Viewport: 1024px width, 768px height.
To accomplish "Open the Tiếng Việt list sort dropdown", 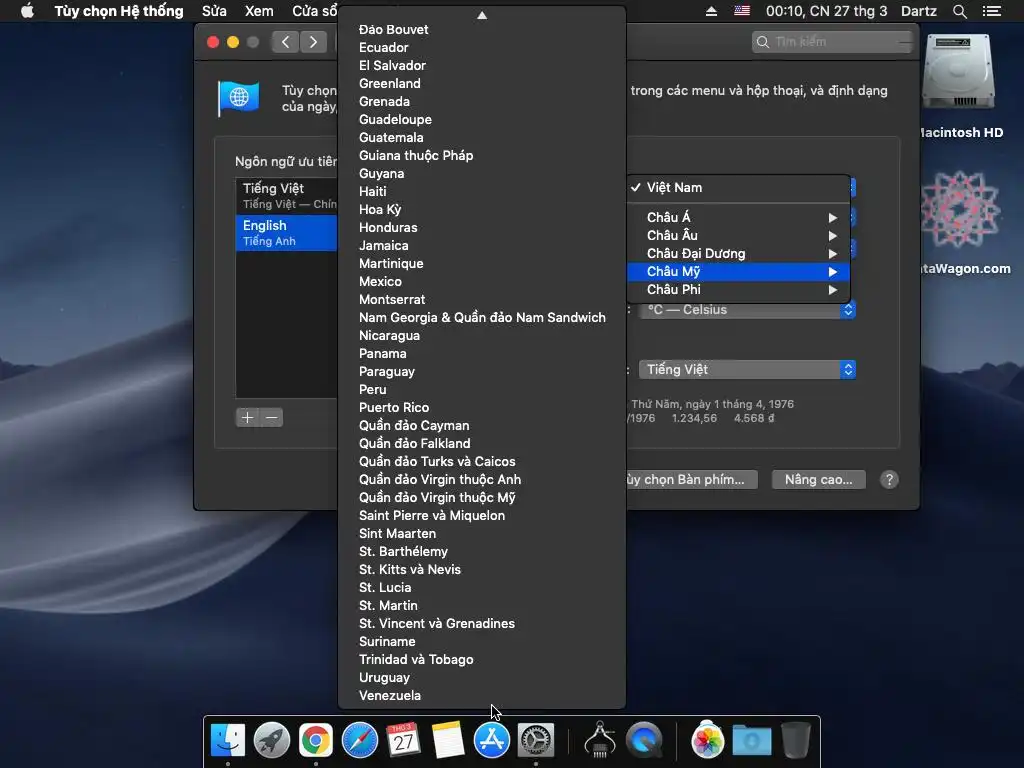I will coord(747,370).
